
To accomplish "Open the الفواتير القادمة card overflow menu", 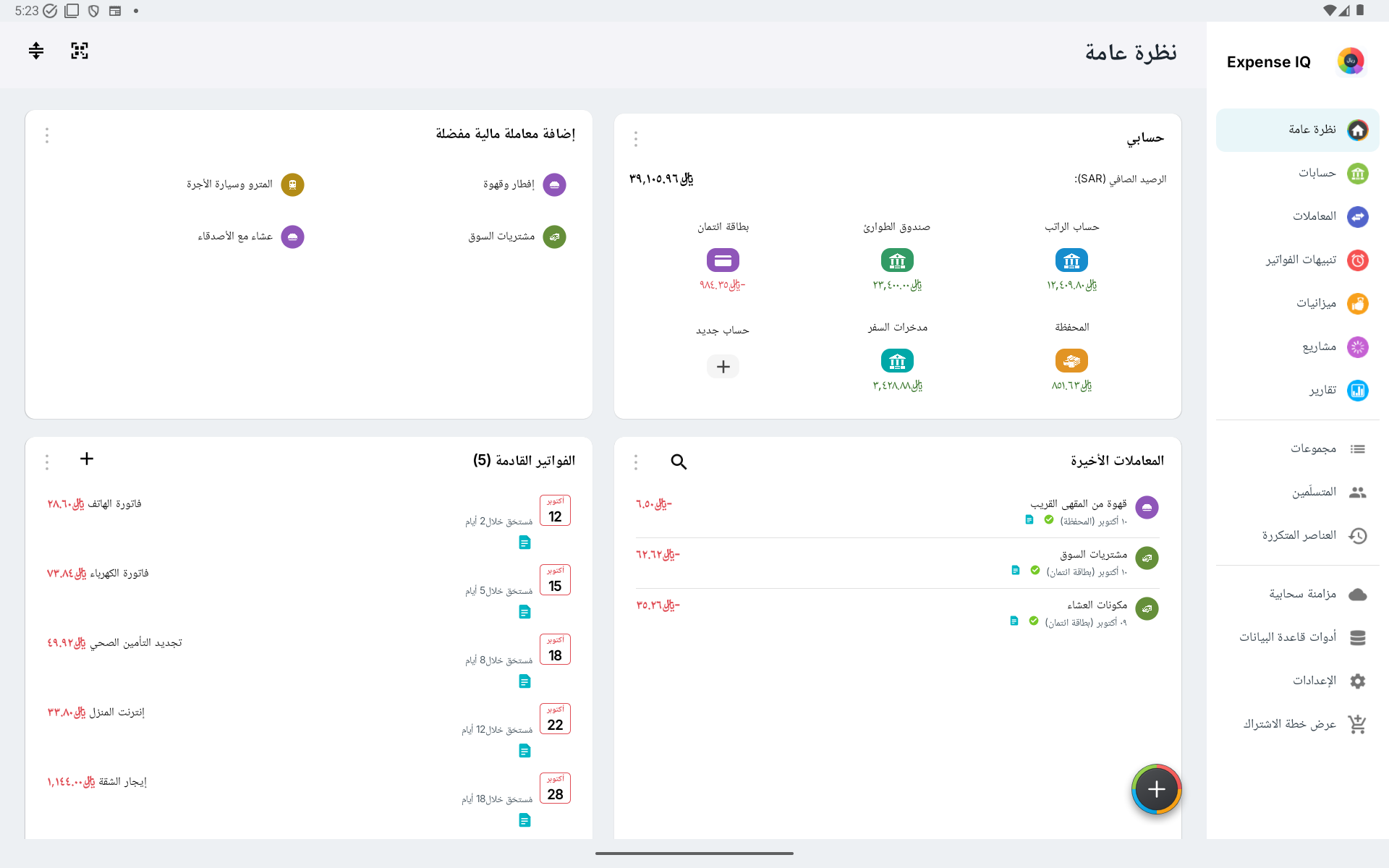I will 47,462.
